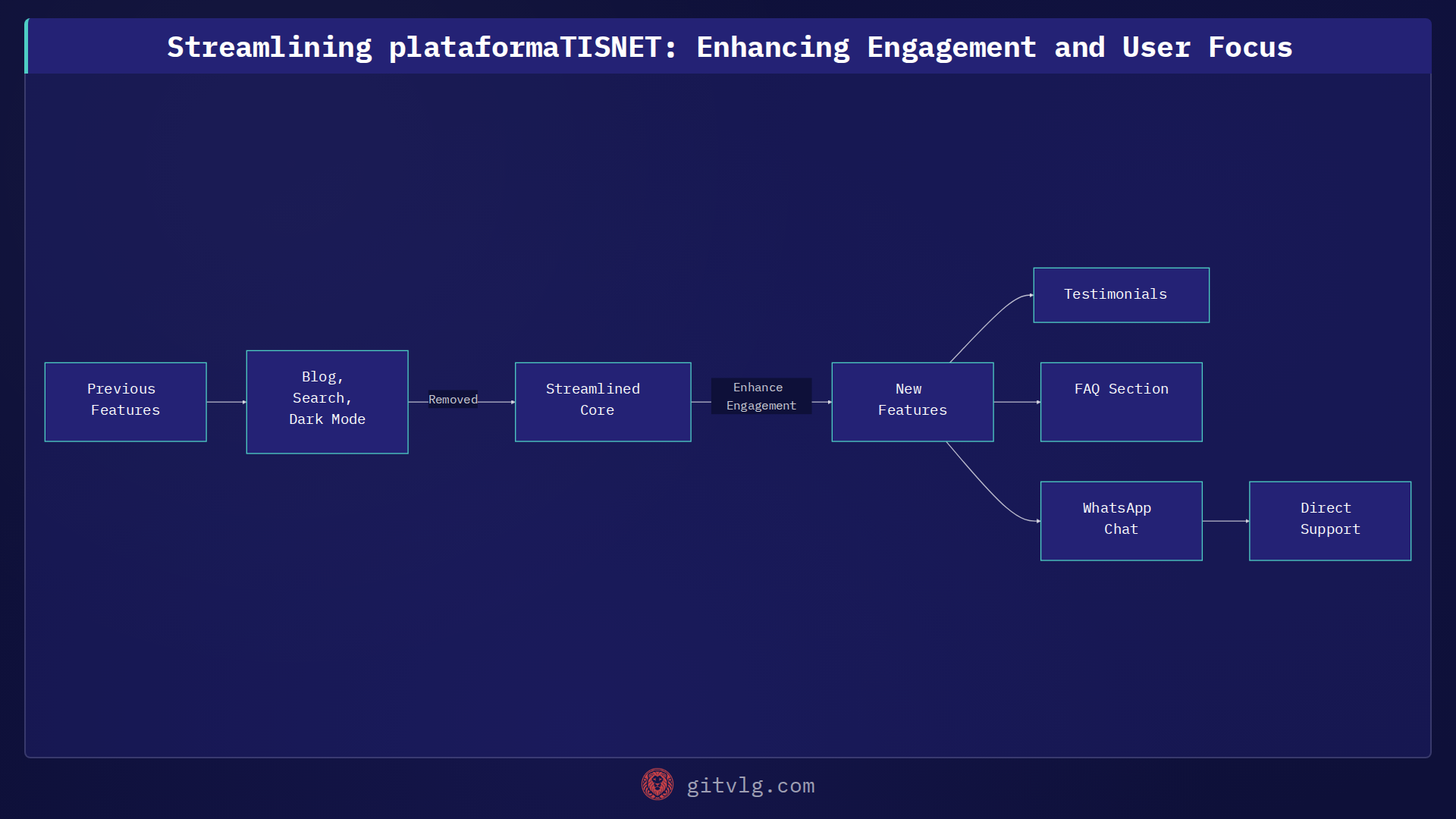Select the New Features node
Viewport: 1456px width, 819px height.
(x=912, y=402)
